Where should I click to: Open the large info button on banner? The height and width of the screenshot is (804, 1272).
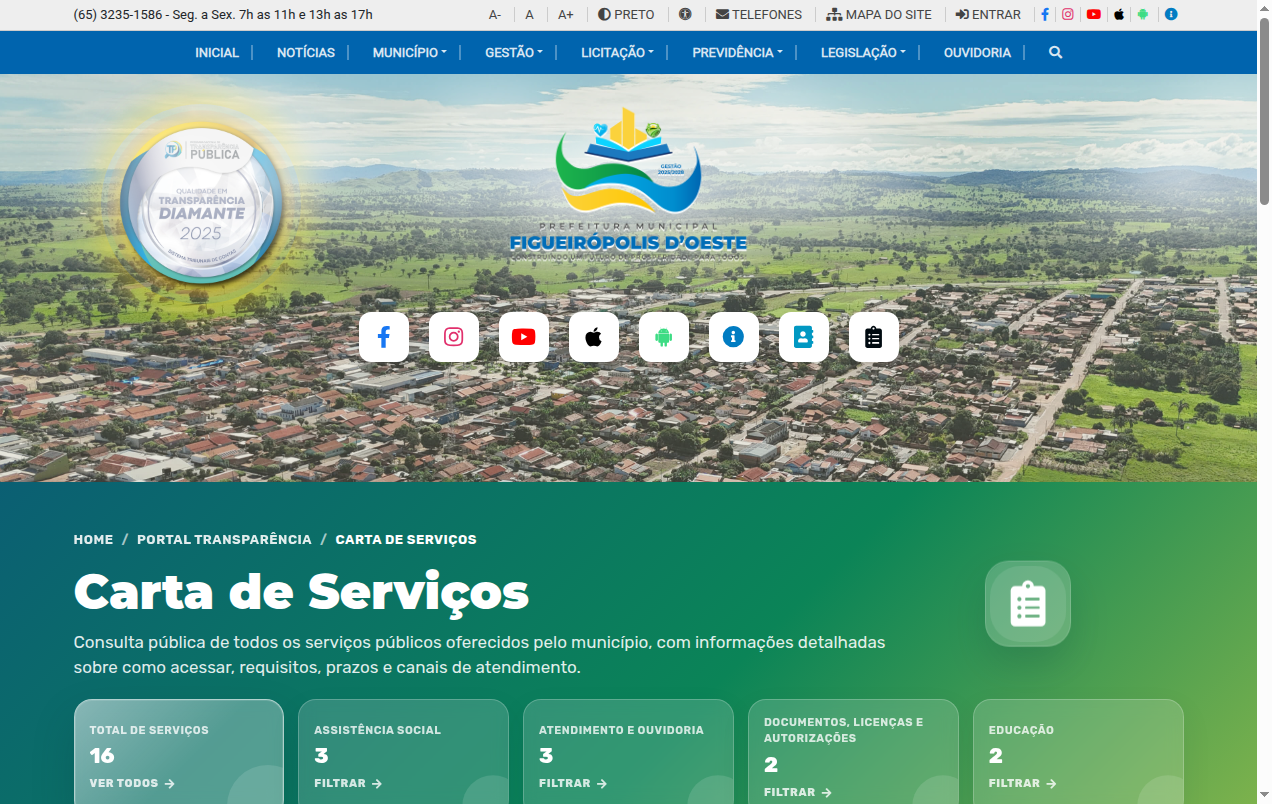click(734, 337)
